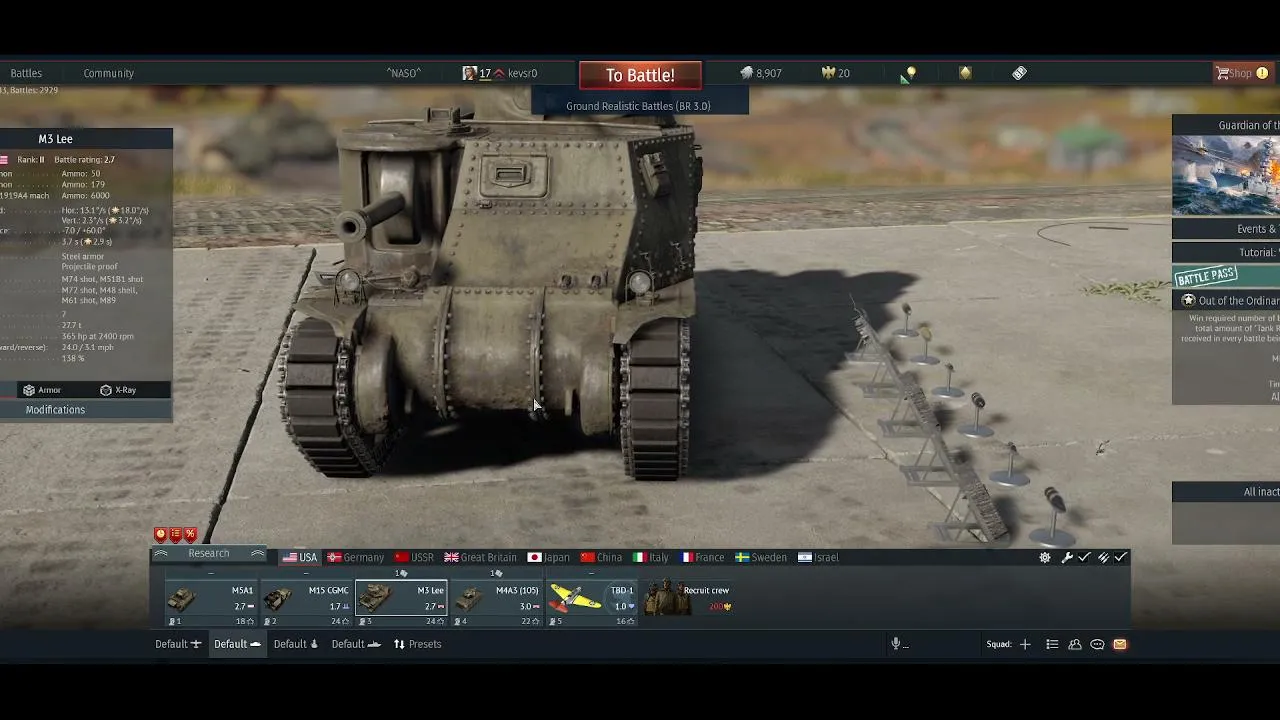The width and height of the screenshot is (1280, 720).
Task: Select the M5A1 tank slot
Action: (210, 600)
